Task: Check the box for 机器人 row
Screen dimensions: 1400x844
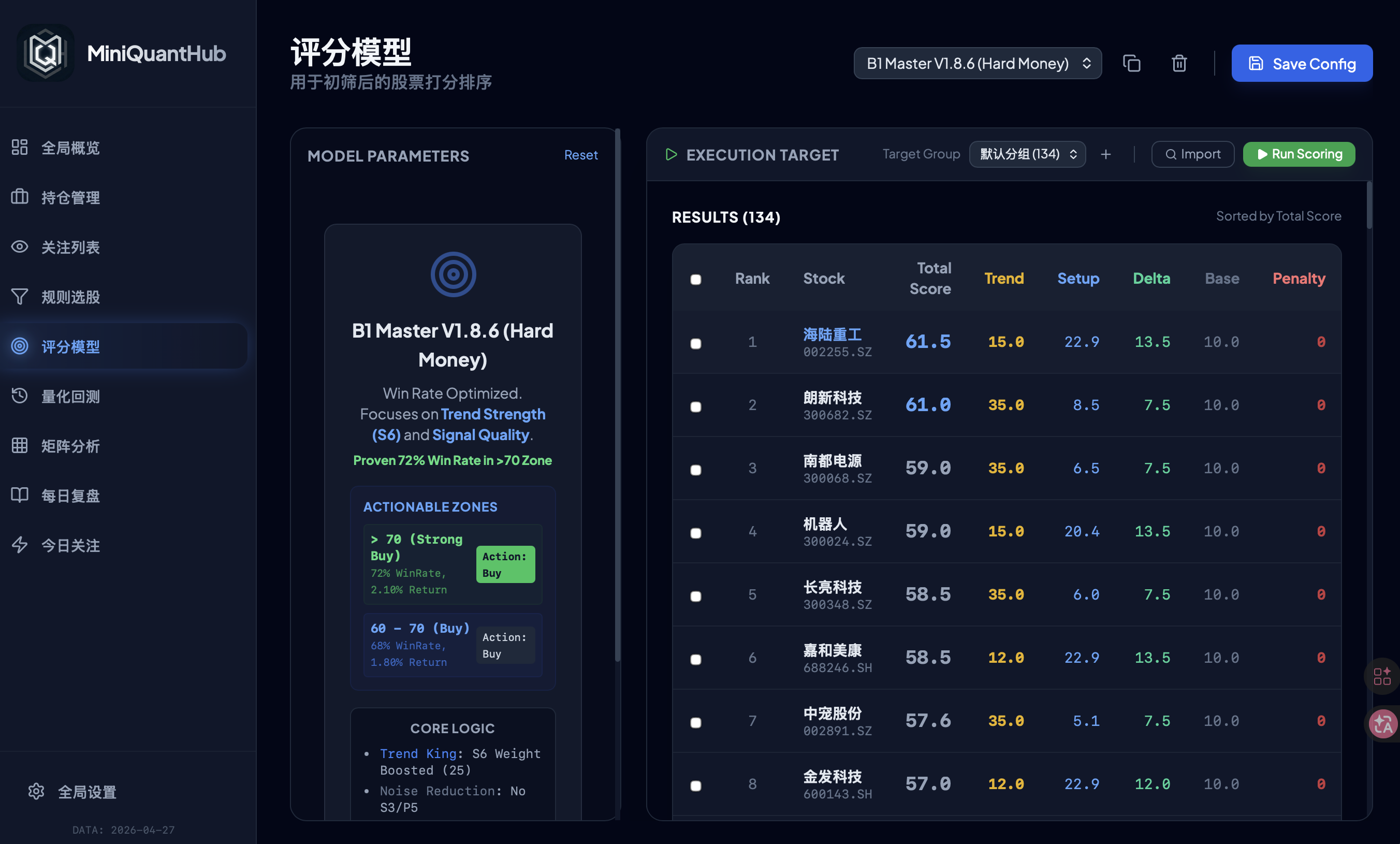Action: click(x=695, y=532)
